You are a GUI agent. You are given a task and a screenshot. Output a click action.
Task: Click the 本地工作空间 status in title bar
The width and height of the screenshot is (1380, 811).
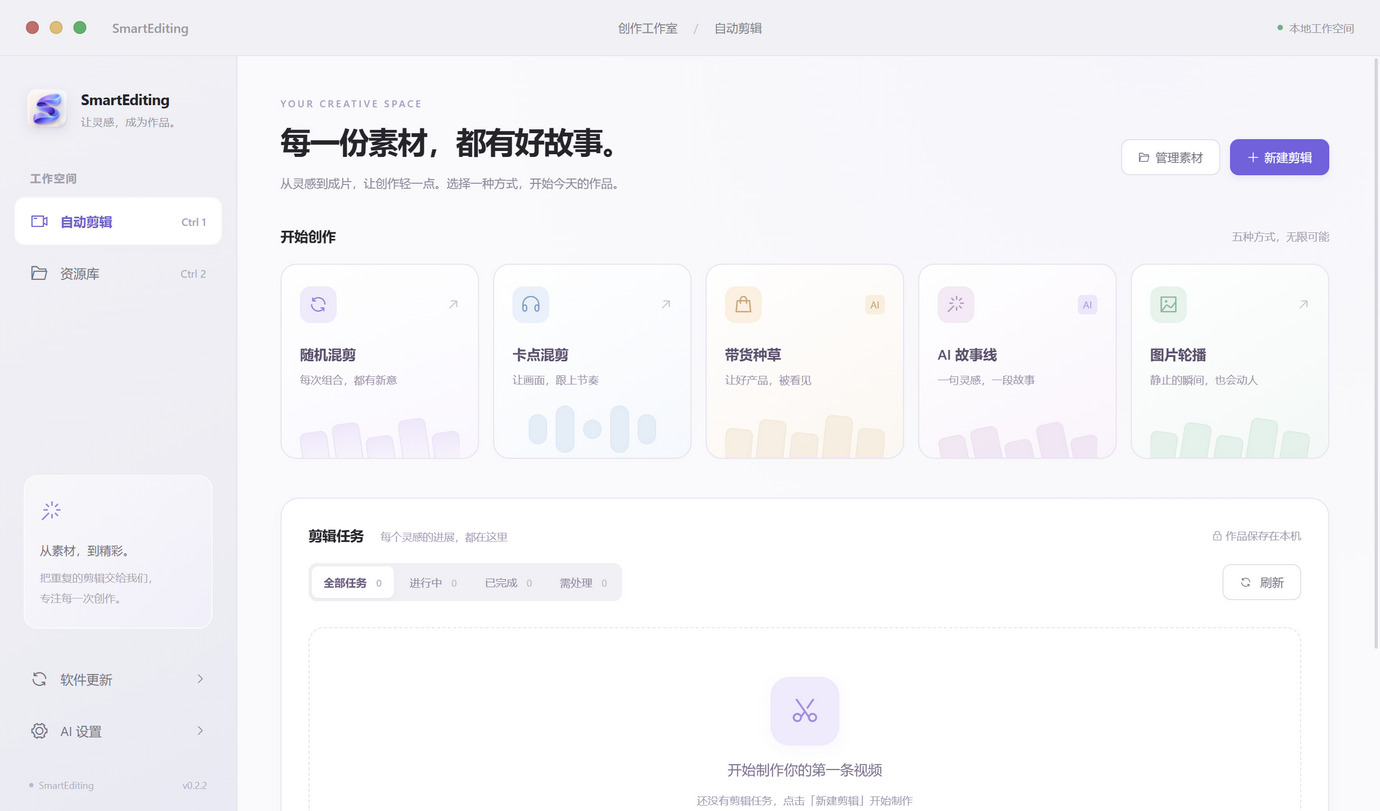pos(1316,28)
